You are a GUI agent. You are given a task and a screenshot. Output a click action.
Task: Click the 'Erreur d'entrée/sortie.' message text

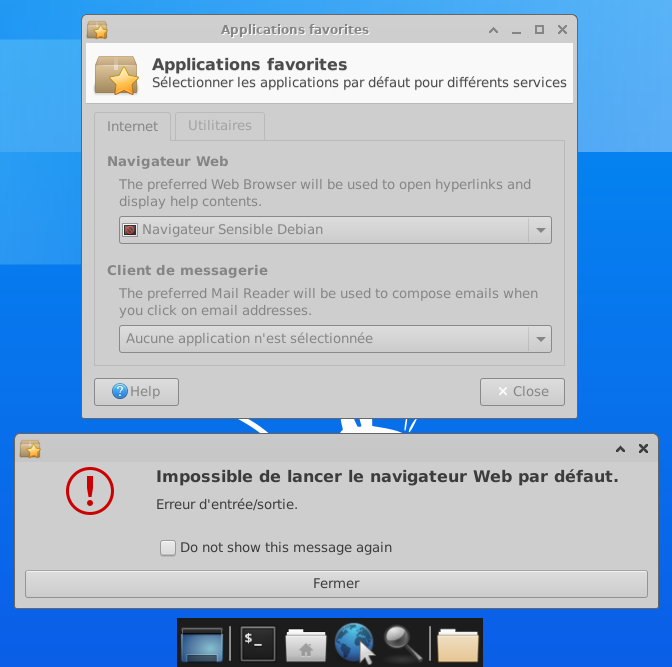pyautogui.click(x=227, y=505)
